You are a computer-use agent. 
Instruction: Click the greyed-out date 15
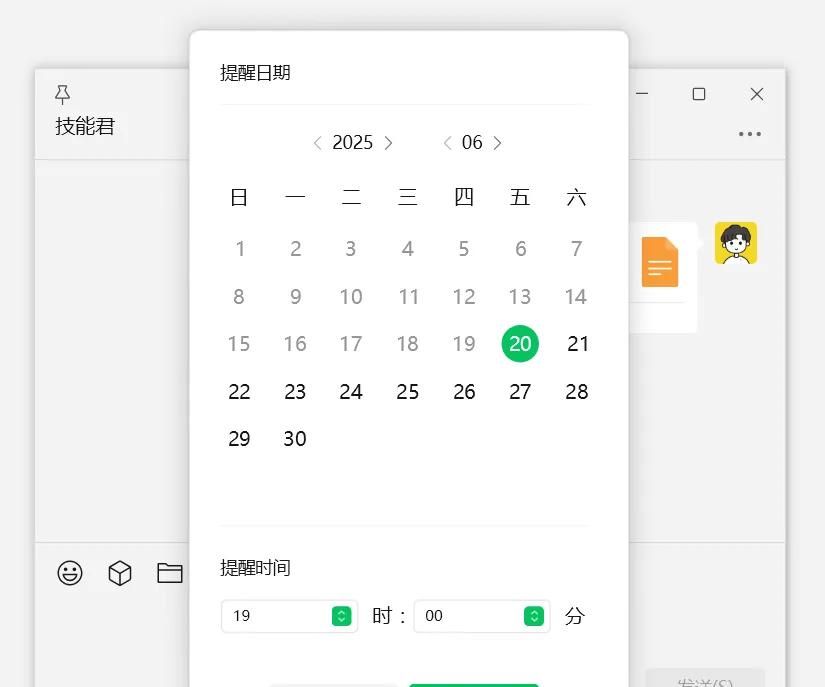pyautogui.click(x=239, y=344)
